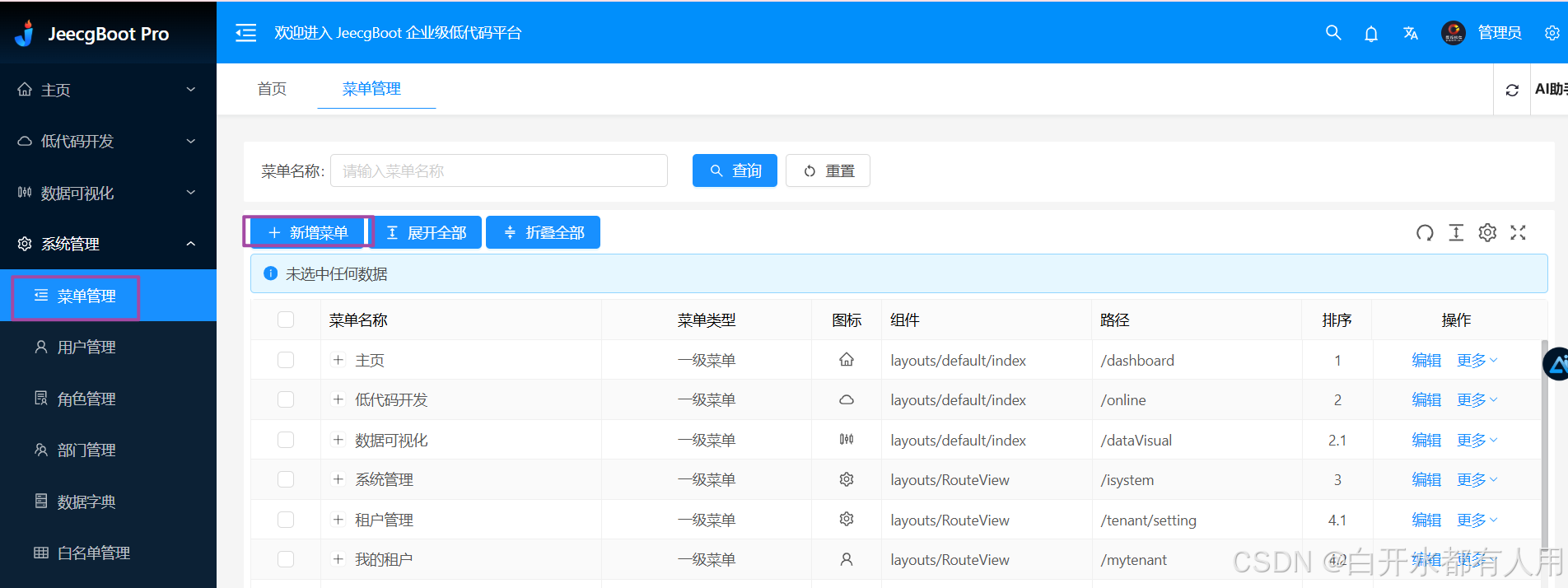Image resolution: width=1568 pixels, height=588 pixels.
Task: Check the 低代码开发 row checkbox
Action: (x=286, y=399)
